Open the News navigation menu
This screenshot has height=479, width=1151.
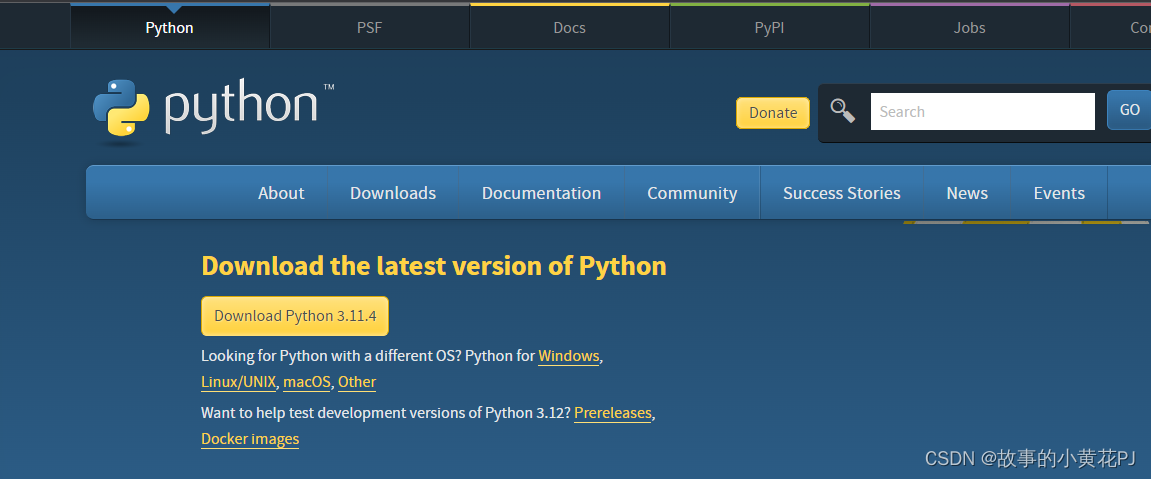[x=967, y=193]
